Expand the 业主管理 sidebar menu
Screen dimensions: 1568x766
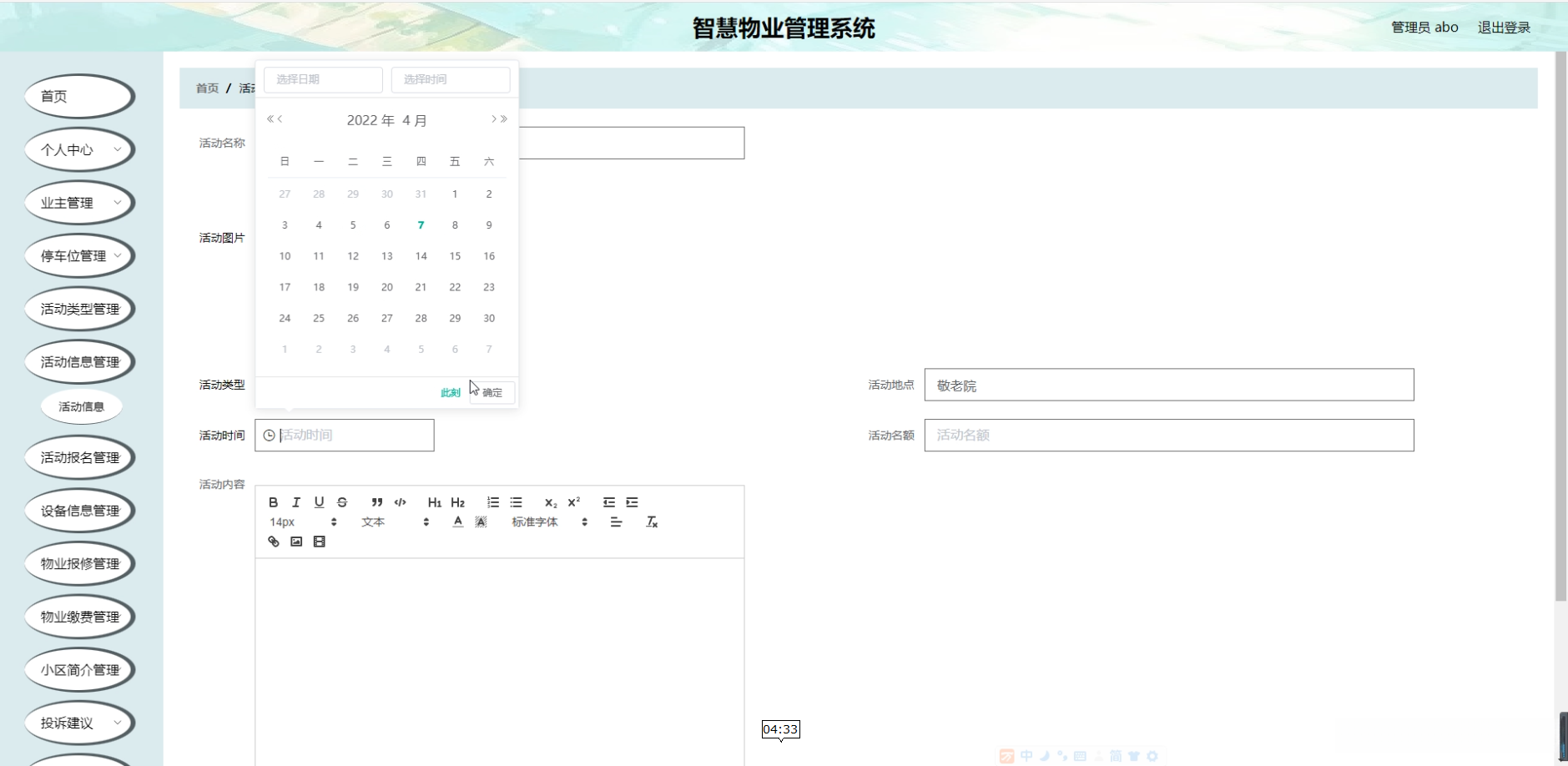click(80, 203)
